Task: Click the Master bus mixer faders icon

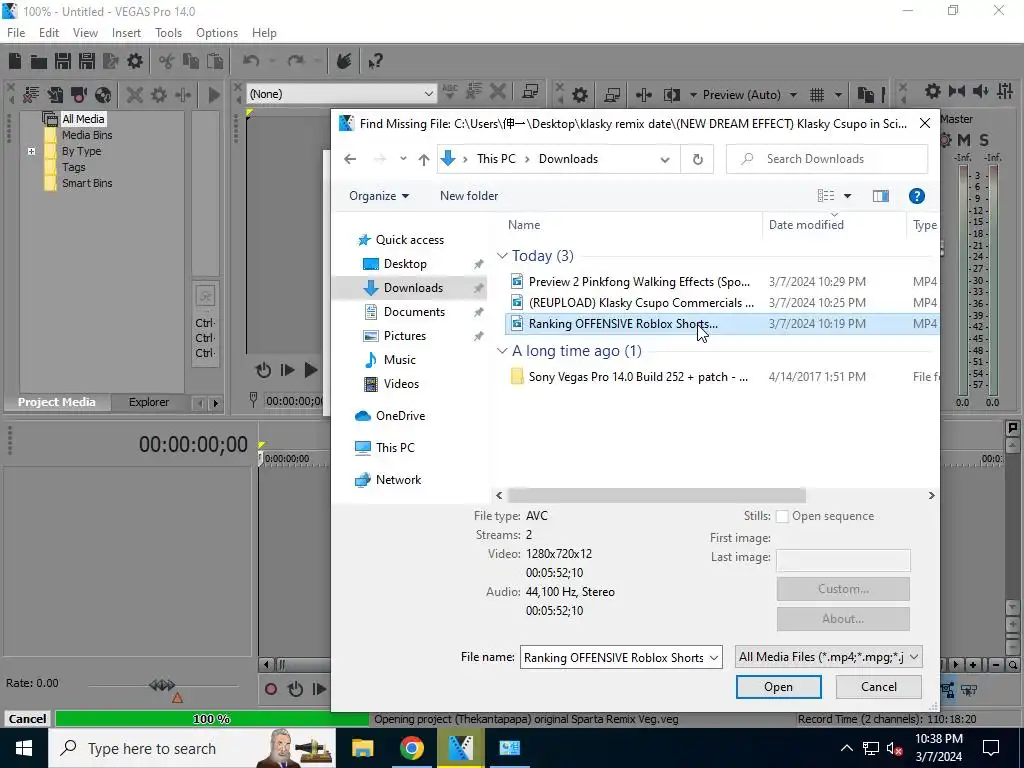Action: click(x=1005, y=91)
